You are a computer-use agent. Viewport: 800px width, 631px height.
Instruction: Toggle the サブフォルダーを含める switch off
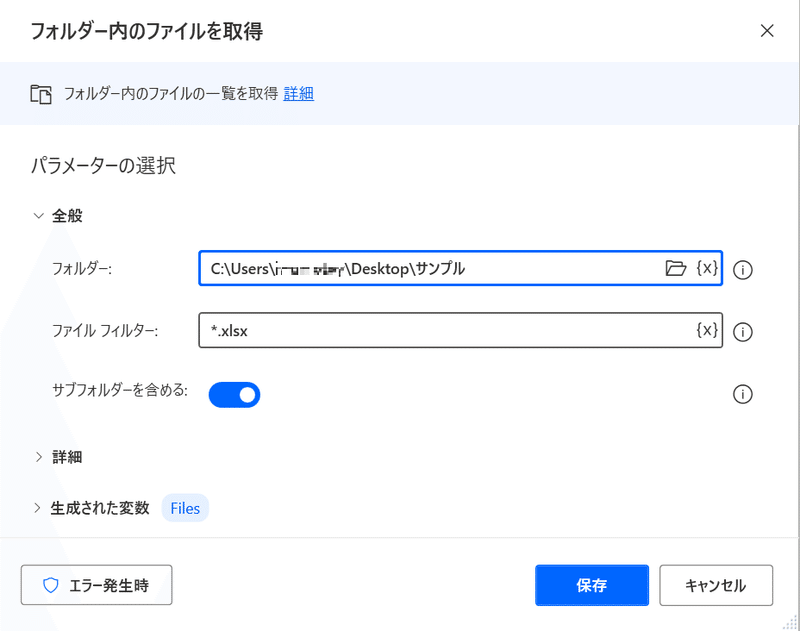pyautogui.click(x=234, y=395)
